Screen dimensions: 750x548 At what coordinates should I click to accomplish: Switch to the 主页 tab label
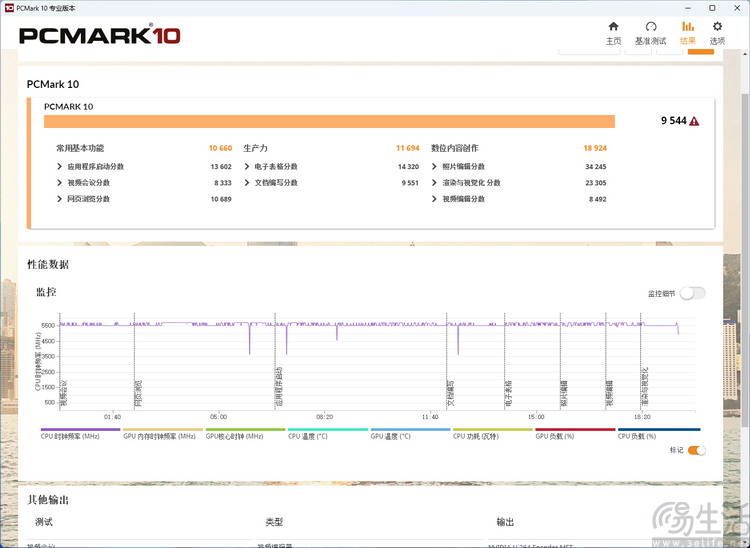point(613,41)
